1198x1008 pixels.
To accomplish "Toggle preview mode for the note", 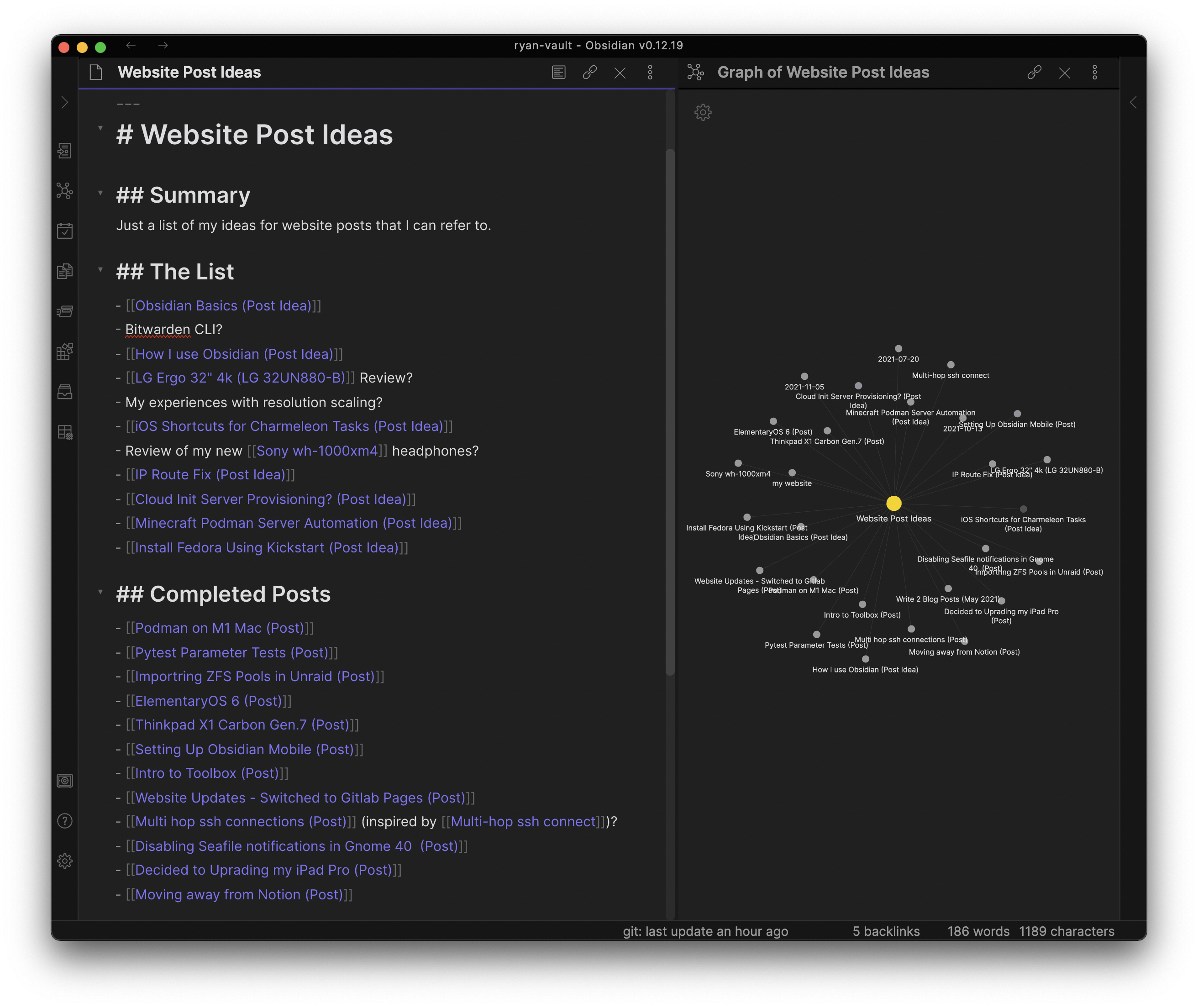I will (x=558, y=73).
